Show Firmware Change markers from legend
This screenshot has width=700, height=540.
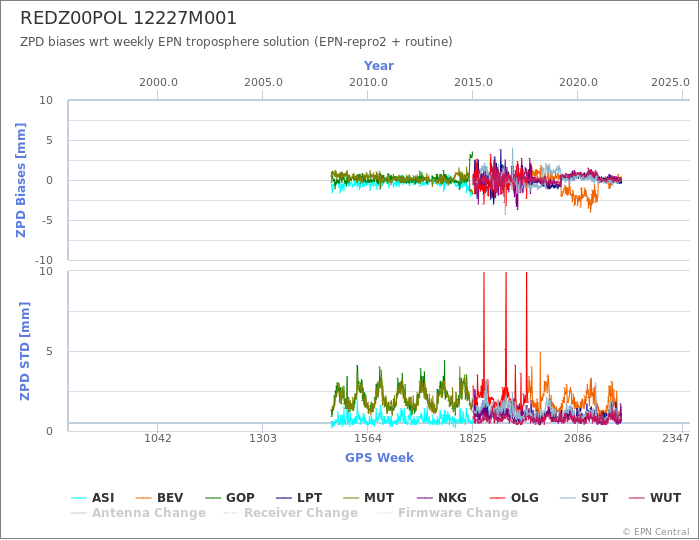447,513
